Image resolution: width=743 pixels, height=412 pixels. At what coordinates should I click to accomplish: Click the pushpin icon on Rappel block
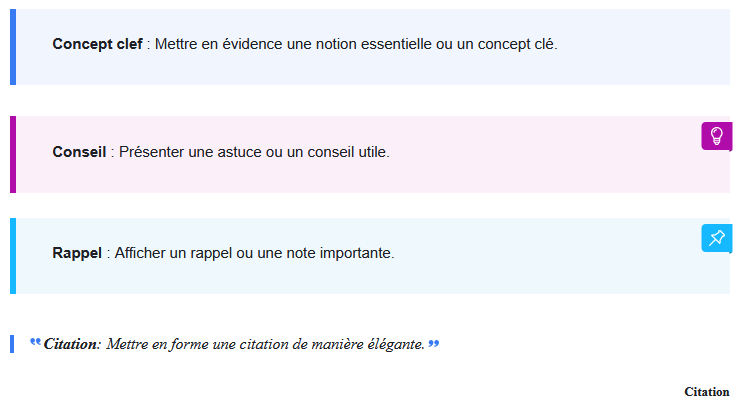[x=716, y=238]
